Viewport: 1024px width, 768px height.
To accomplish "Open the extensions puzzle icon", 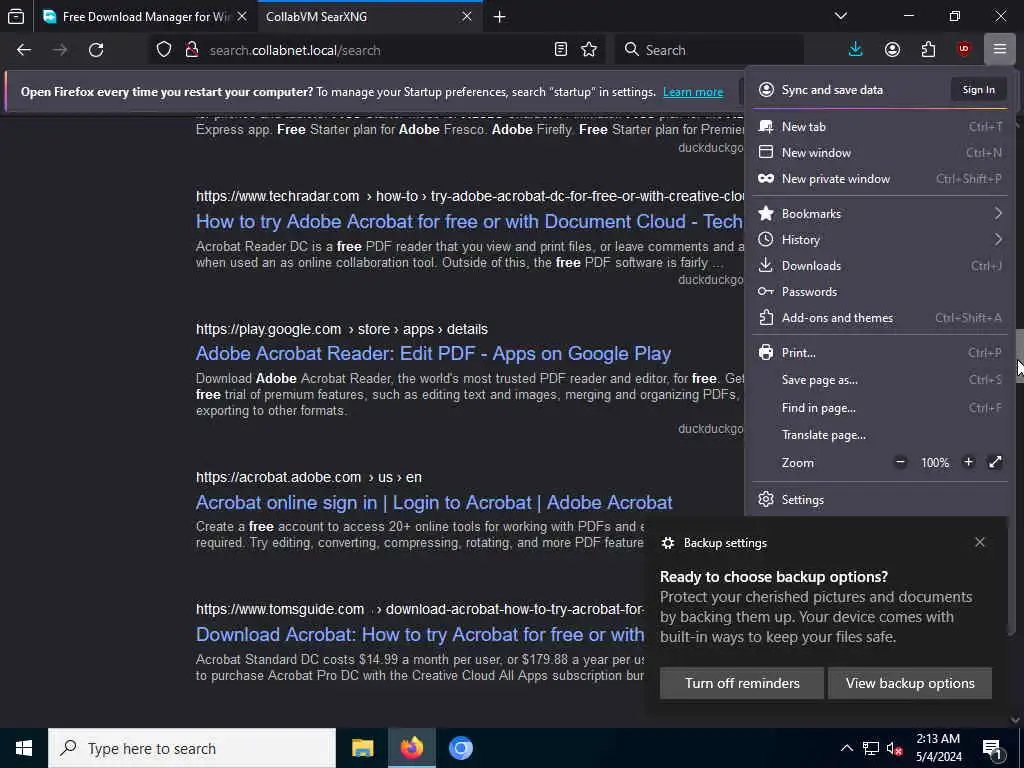I will 928,50.
